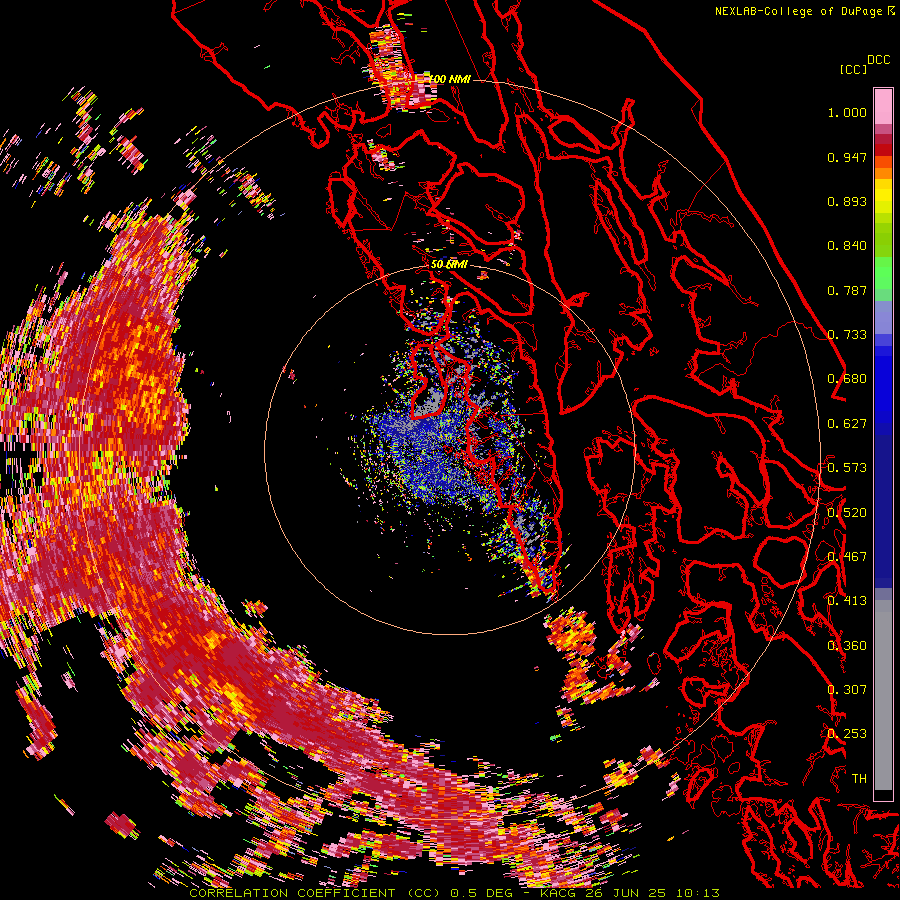Click the 0.520 scale value
Image resolution: width=900 pixels, height=900 pixels.
(x=847, y=513)
